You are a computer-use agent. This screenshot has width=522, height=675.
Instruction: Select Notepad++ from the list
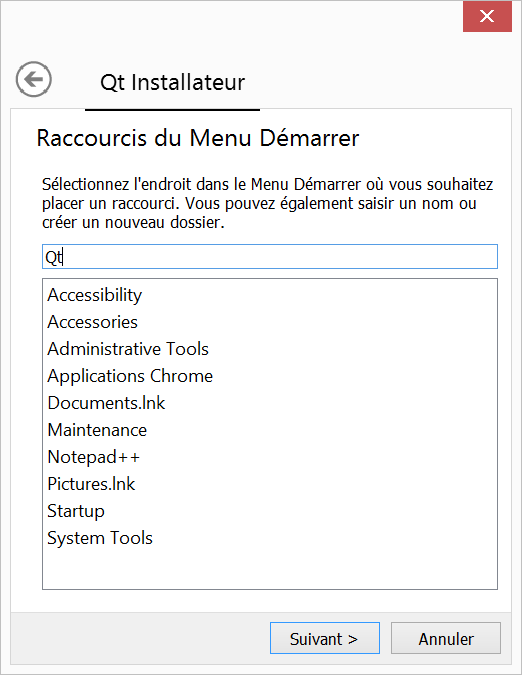click(x=94, y=457)
